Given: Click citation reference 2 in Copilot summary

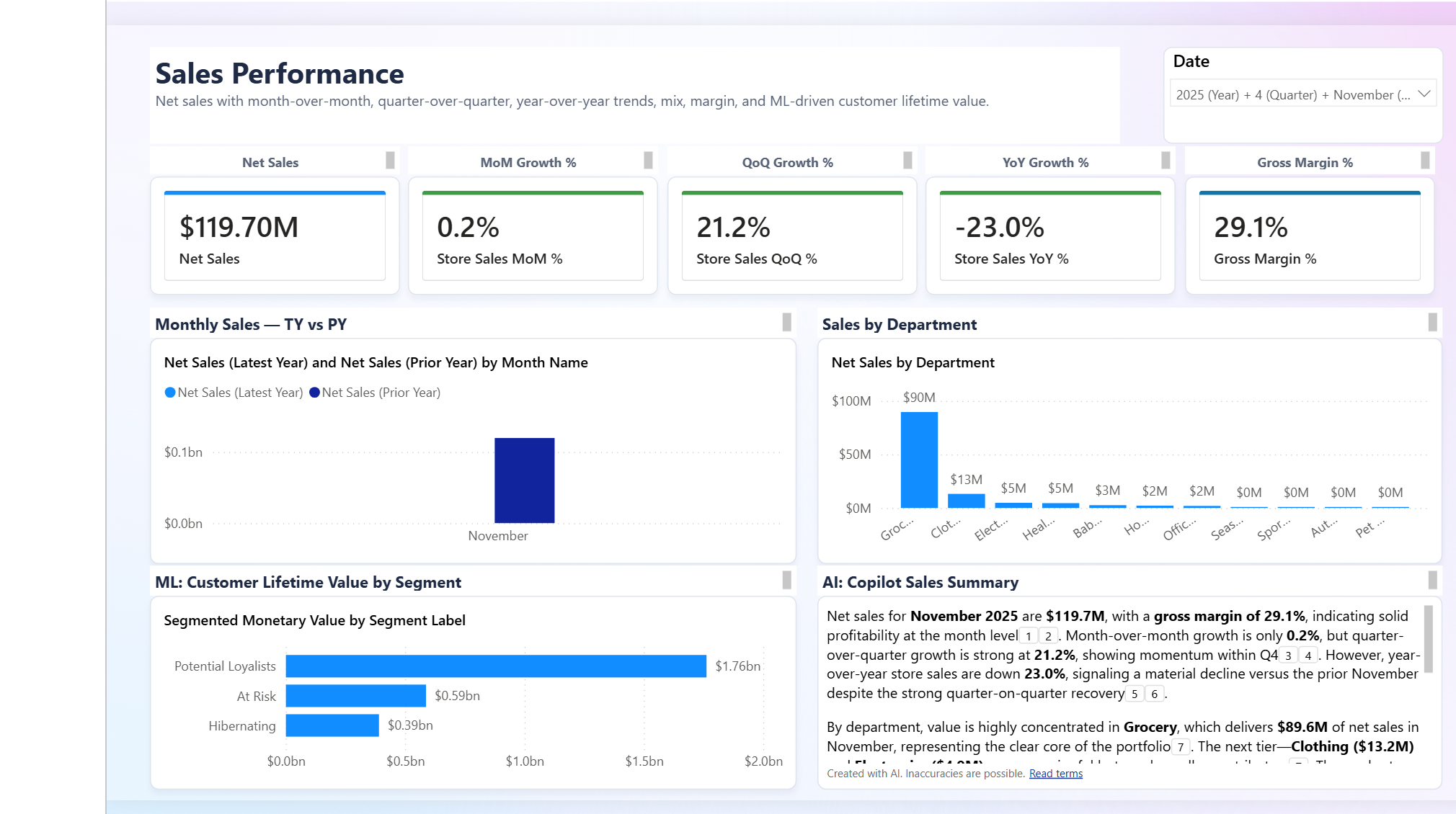Looking at the screenshot, I should pos(1048,636).
